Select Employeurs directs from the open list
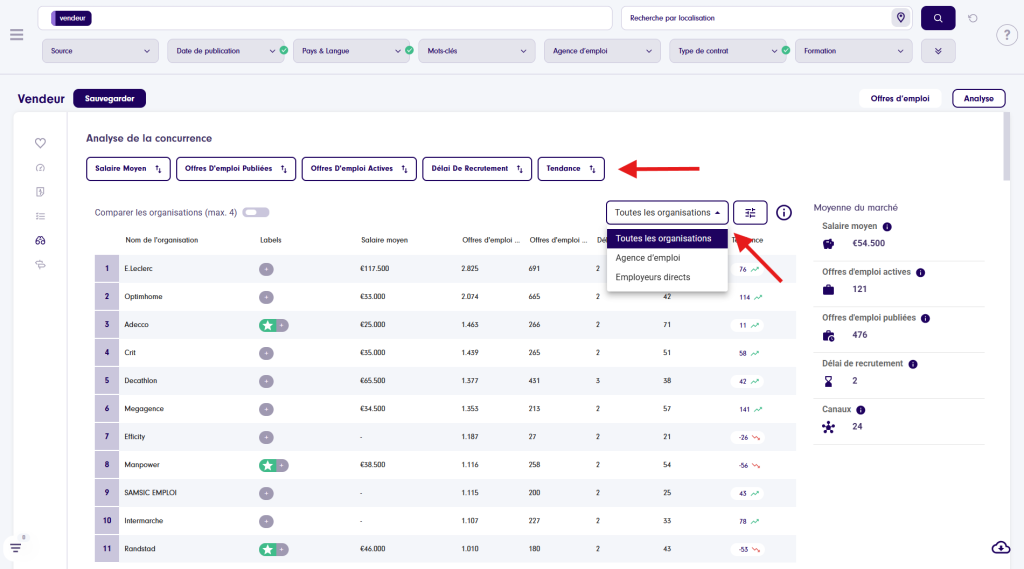This screenshot has height=569, width=1024. tap(652, 277)
